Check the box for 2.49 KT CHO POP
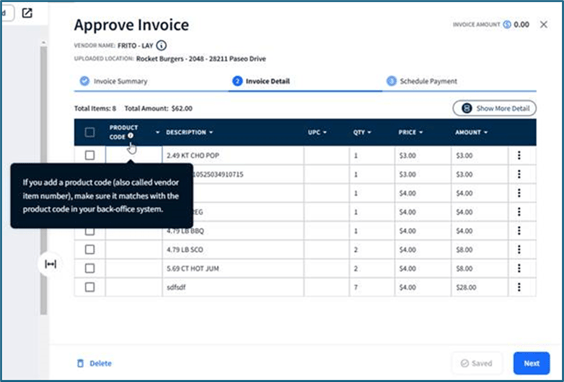This screenshot has width=564, height=382. point(90,155)
